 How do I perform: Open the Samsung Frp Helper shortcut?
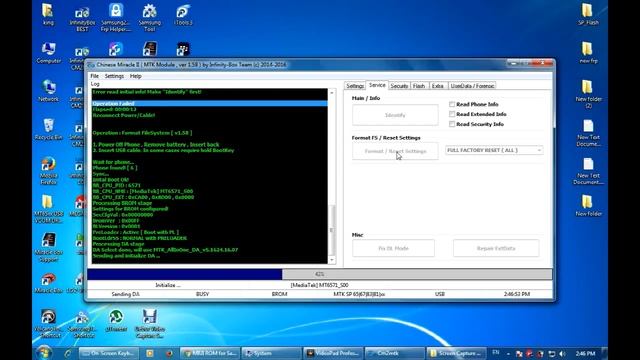pyautogui.click(x=116, y=18)
